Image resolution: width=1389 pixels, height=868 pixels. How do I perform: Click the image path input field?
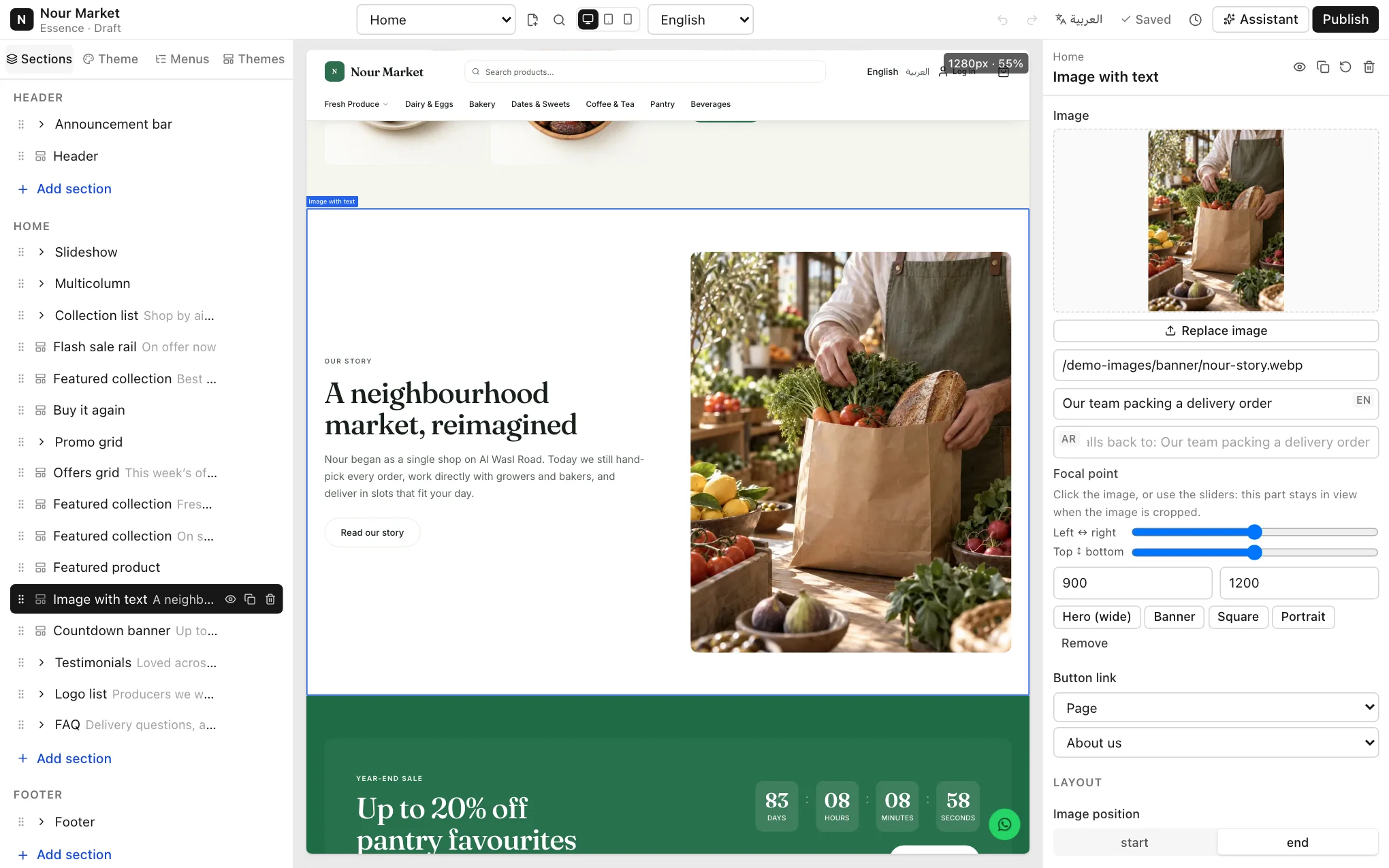pos(1215,366)
